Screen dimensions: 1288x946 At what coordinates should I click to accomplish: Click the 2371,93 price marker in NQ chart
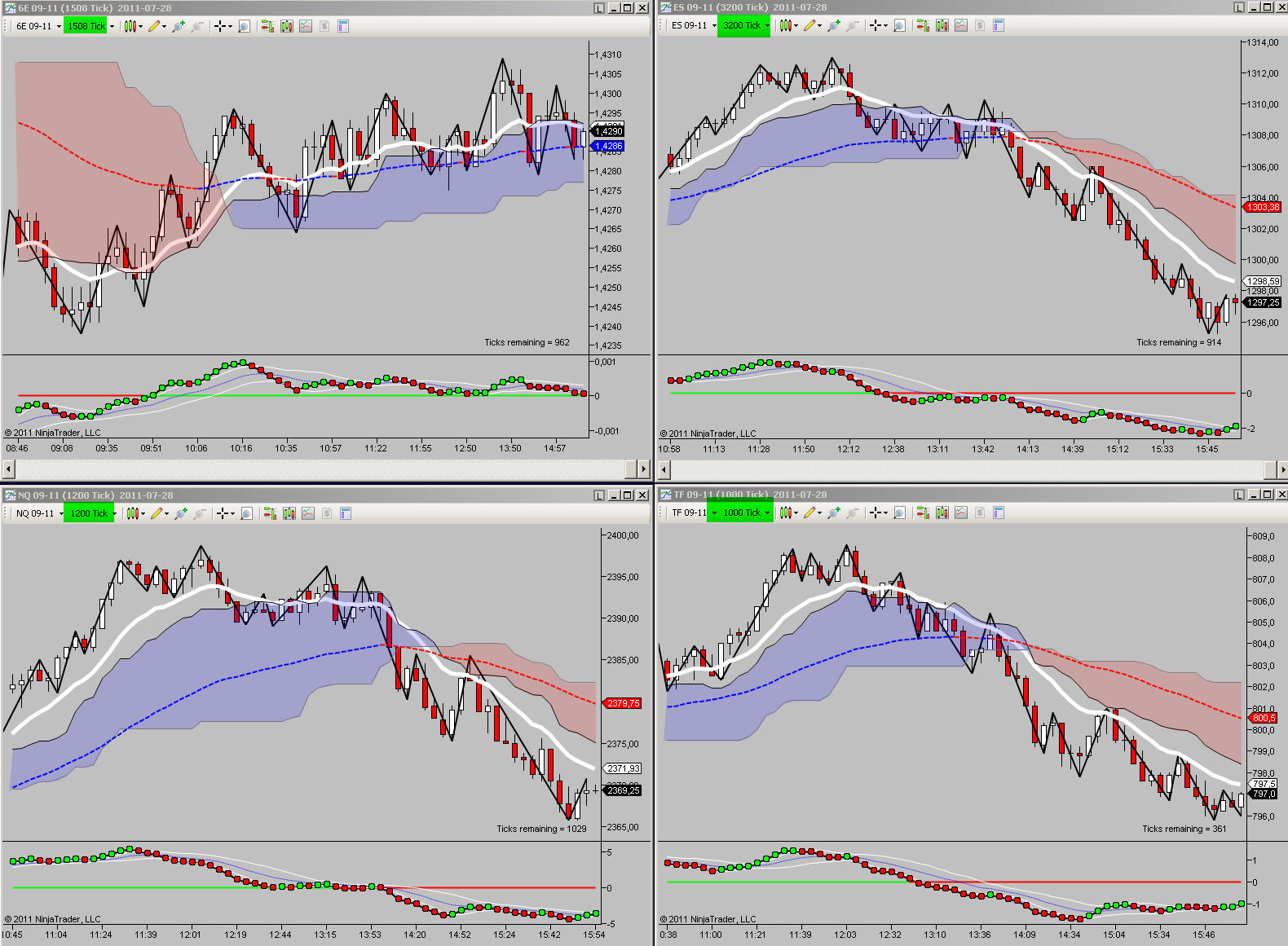tap(623, 768)
